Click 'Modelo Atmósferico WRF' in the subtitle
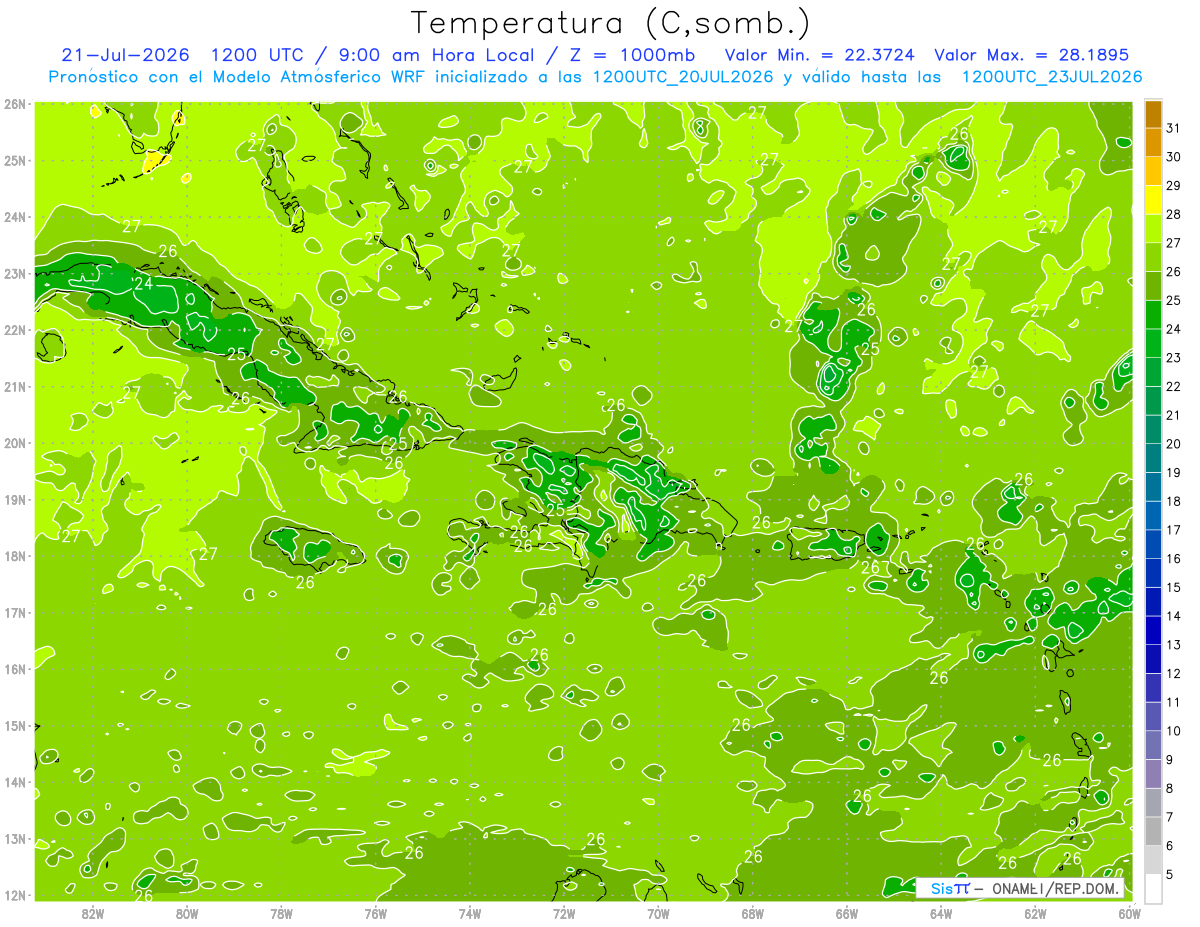 tap(318, 77)
